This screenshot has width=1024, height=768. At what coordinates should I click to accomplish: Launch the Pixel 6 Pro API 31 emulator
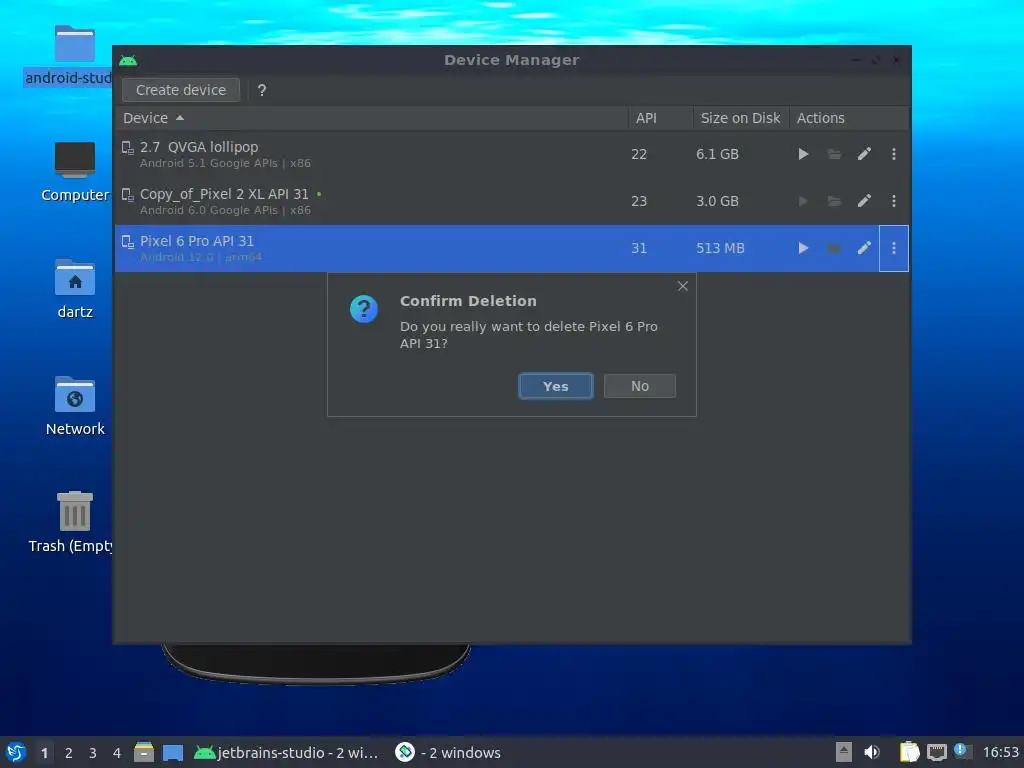click(x=803, y=248)
